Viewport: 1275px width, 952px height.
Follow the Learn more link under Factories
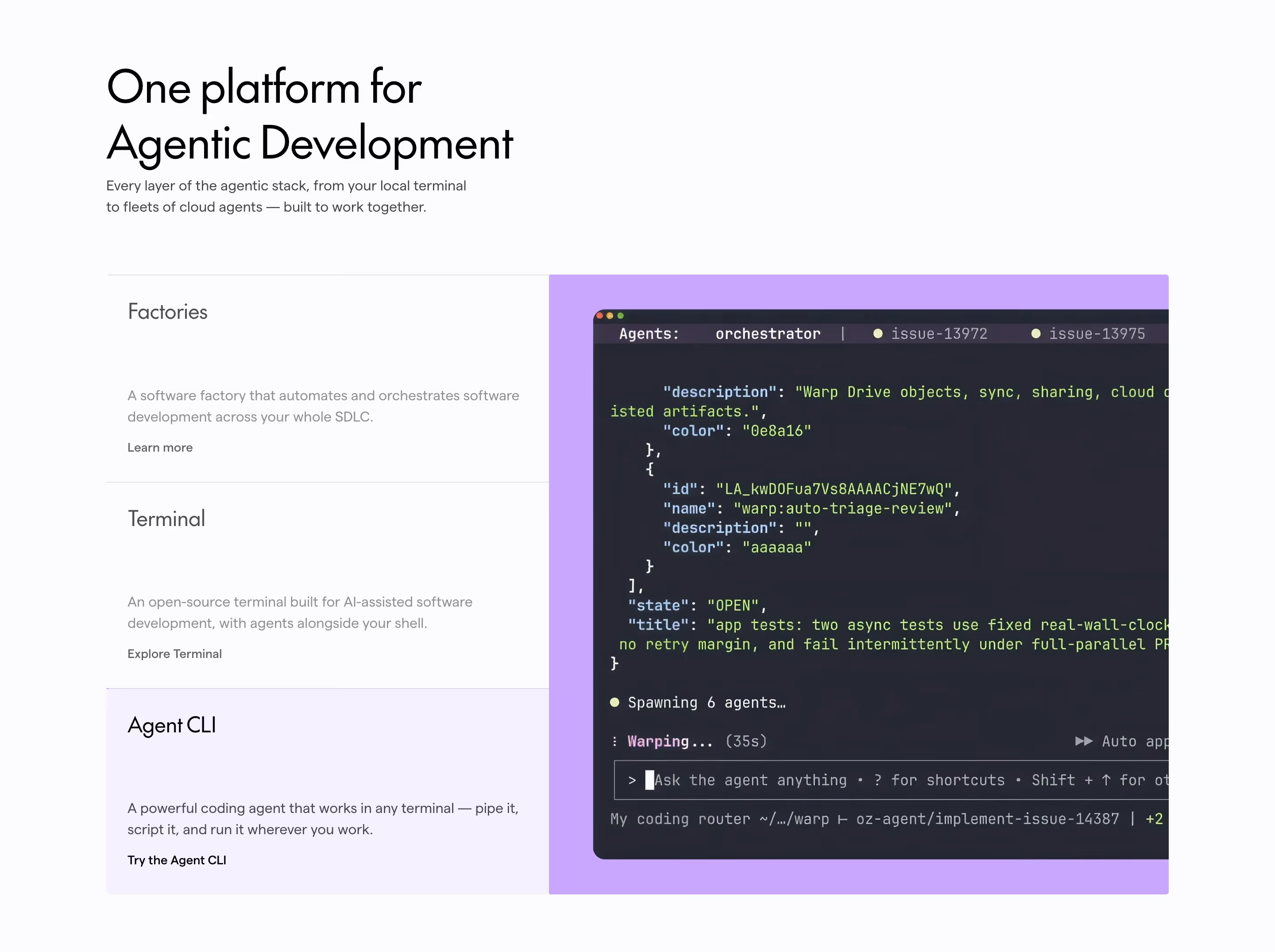(x=160, y=448)
